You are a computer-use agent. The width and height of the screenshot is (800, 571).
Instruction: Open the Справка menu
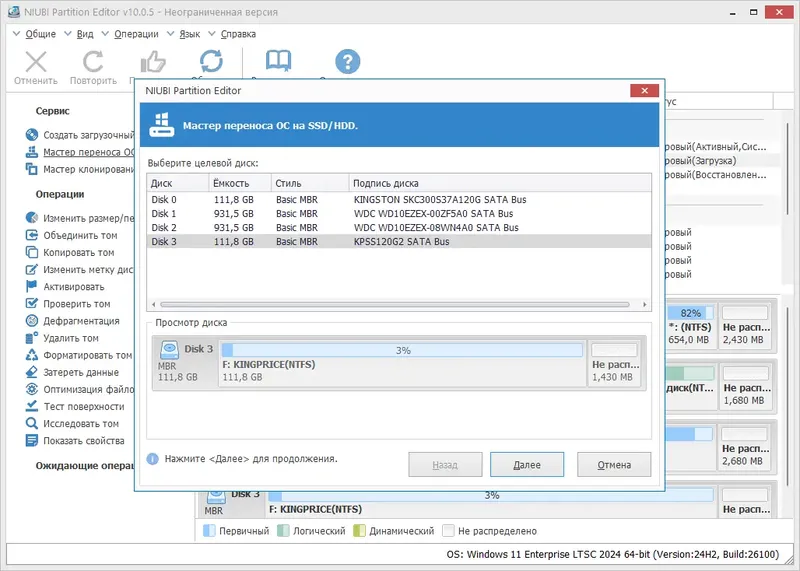[x=238, y=34]
